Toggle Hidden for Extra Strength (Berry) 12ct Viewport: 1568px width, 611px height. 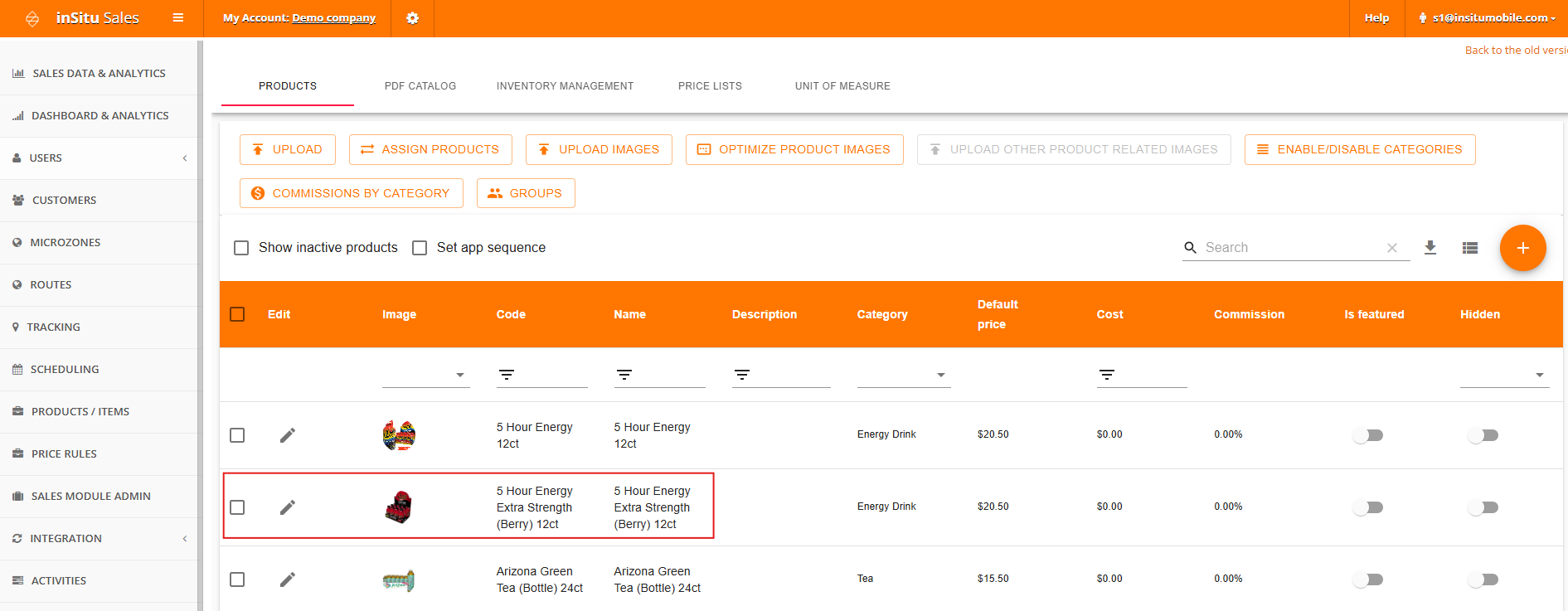[1483, 507]
